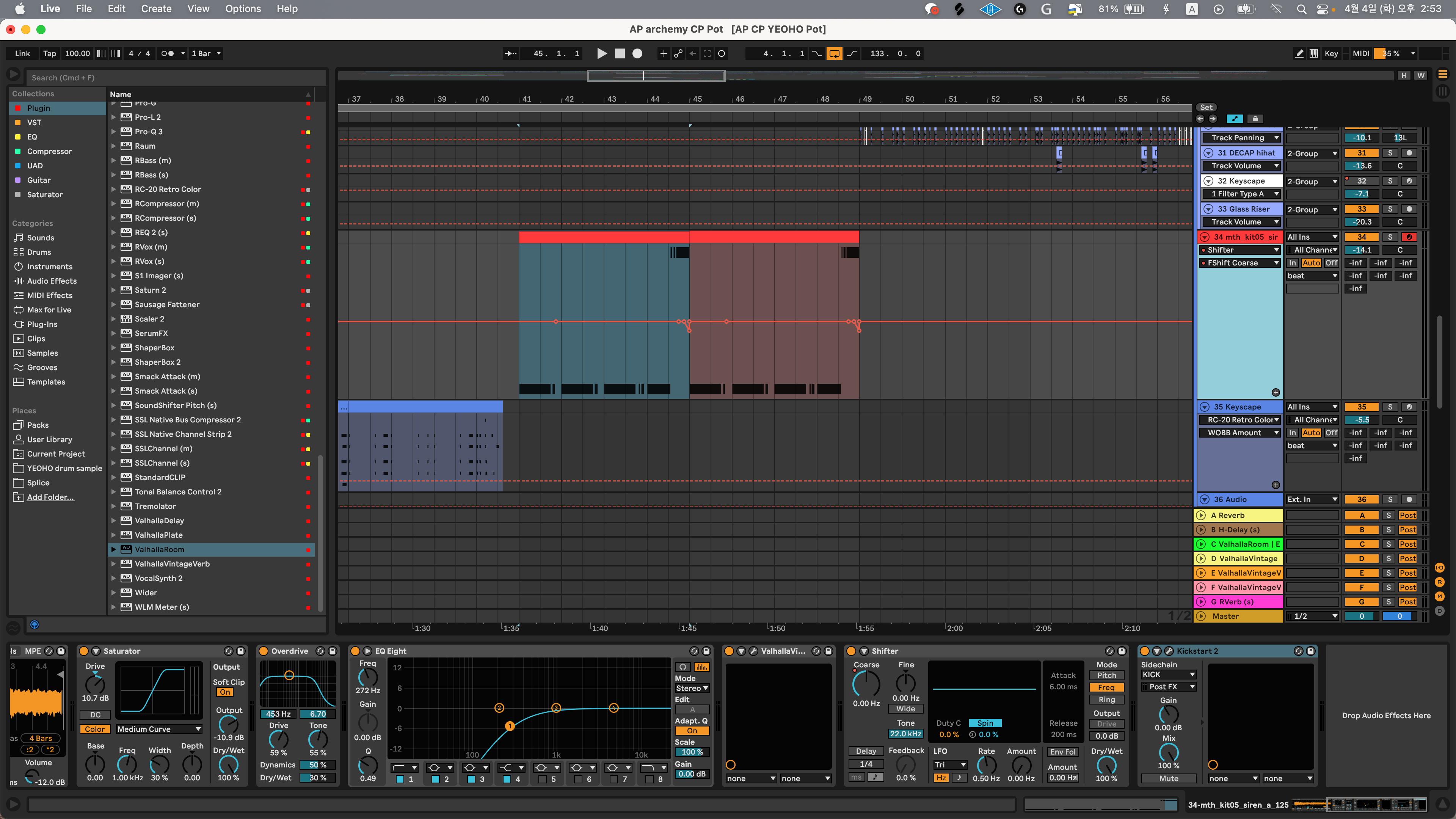Toggle Overdrive device activator
The width and height of the screenshot is (1456, 819).
click(x=264, y=651)
